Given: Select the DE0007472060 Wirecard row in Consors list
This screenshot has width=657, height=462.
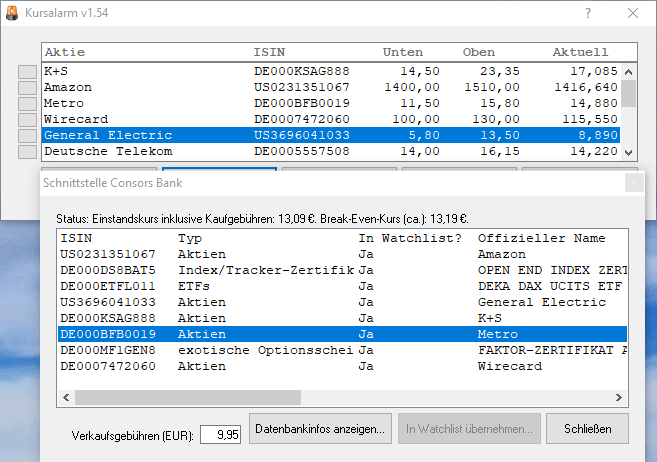Looking at the screenshot, I should click(342, 366).
